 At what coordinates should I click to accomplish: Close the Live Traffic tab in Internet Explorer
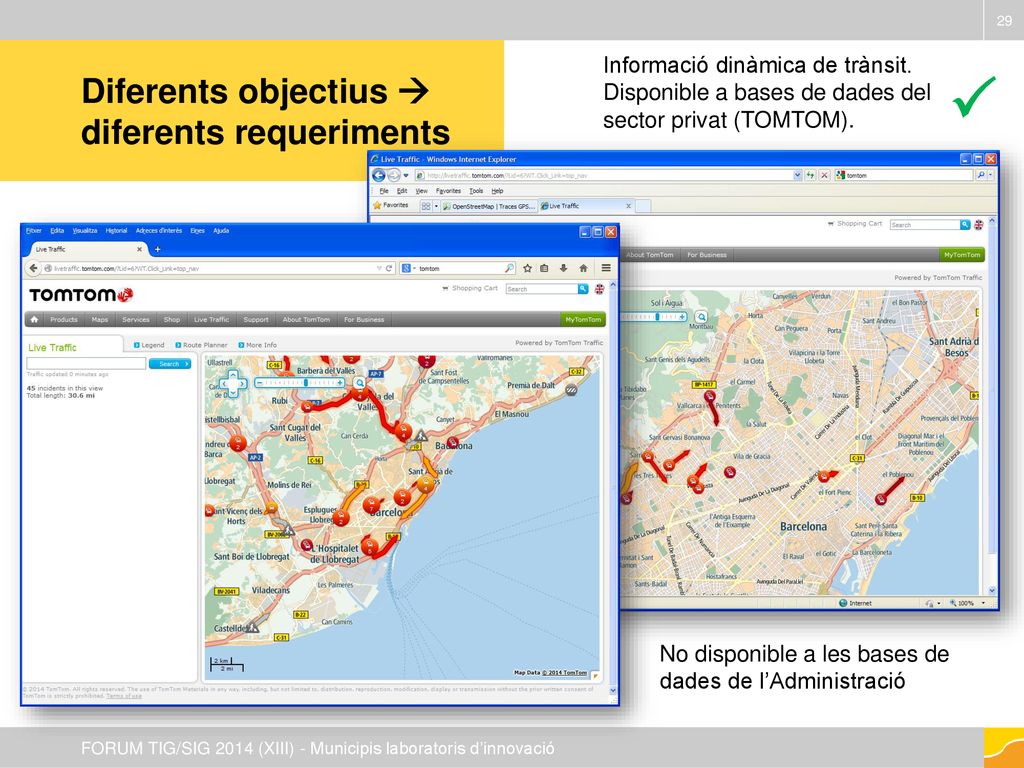[x=628, y=206]
